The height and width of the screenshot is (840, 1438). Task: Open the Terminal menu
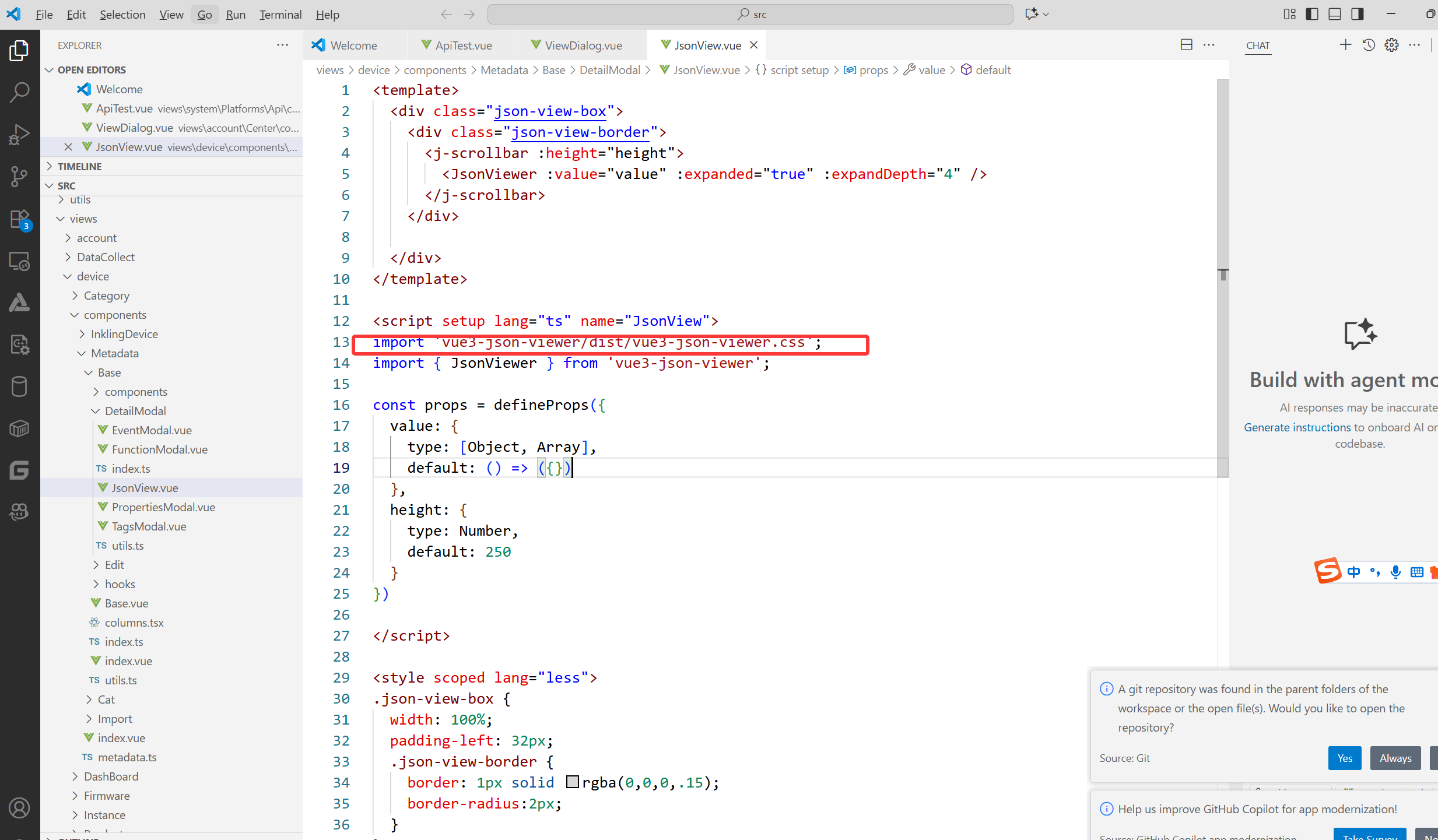280,15
